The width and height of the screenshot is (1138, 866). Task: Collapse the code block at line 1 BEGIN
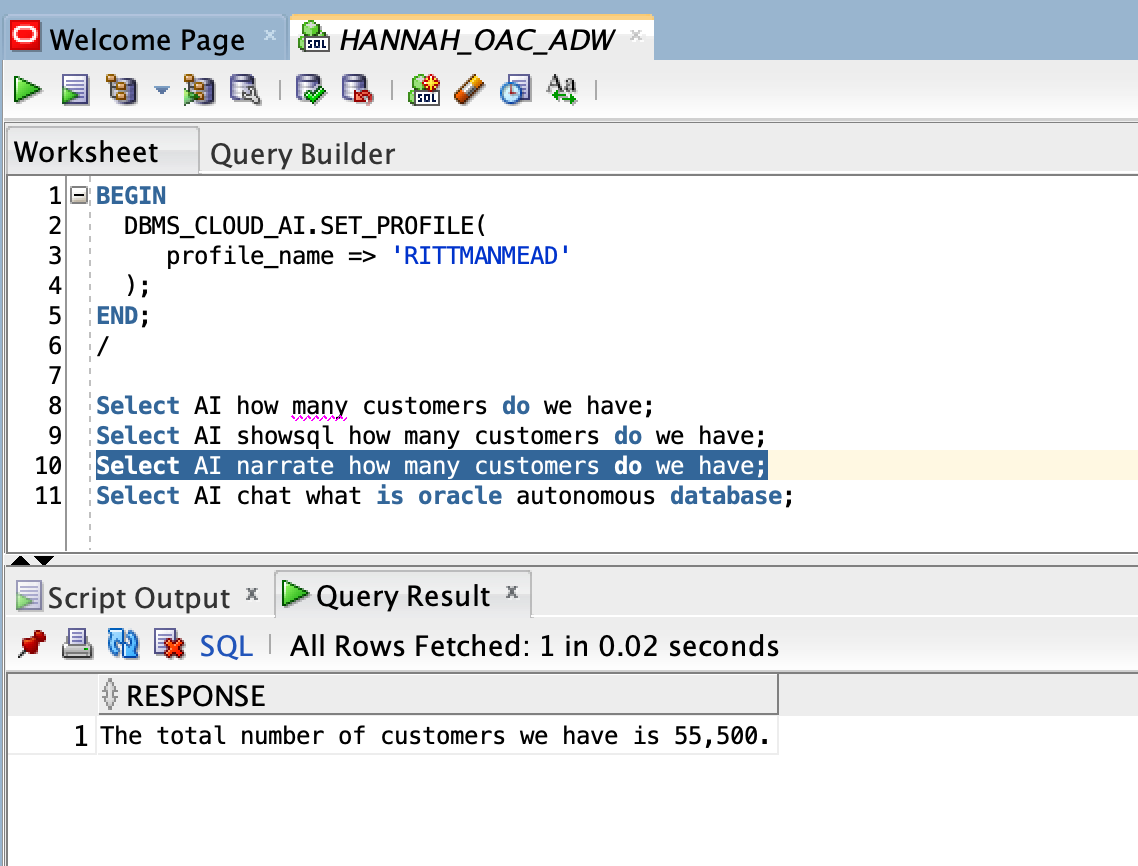click(78, 194)
